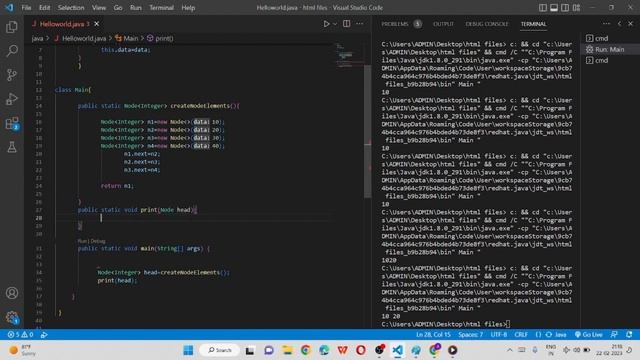Close the terminal panel
640x360 pixels.
(x=631, y=24)
